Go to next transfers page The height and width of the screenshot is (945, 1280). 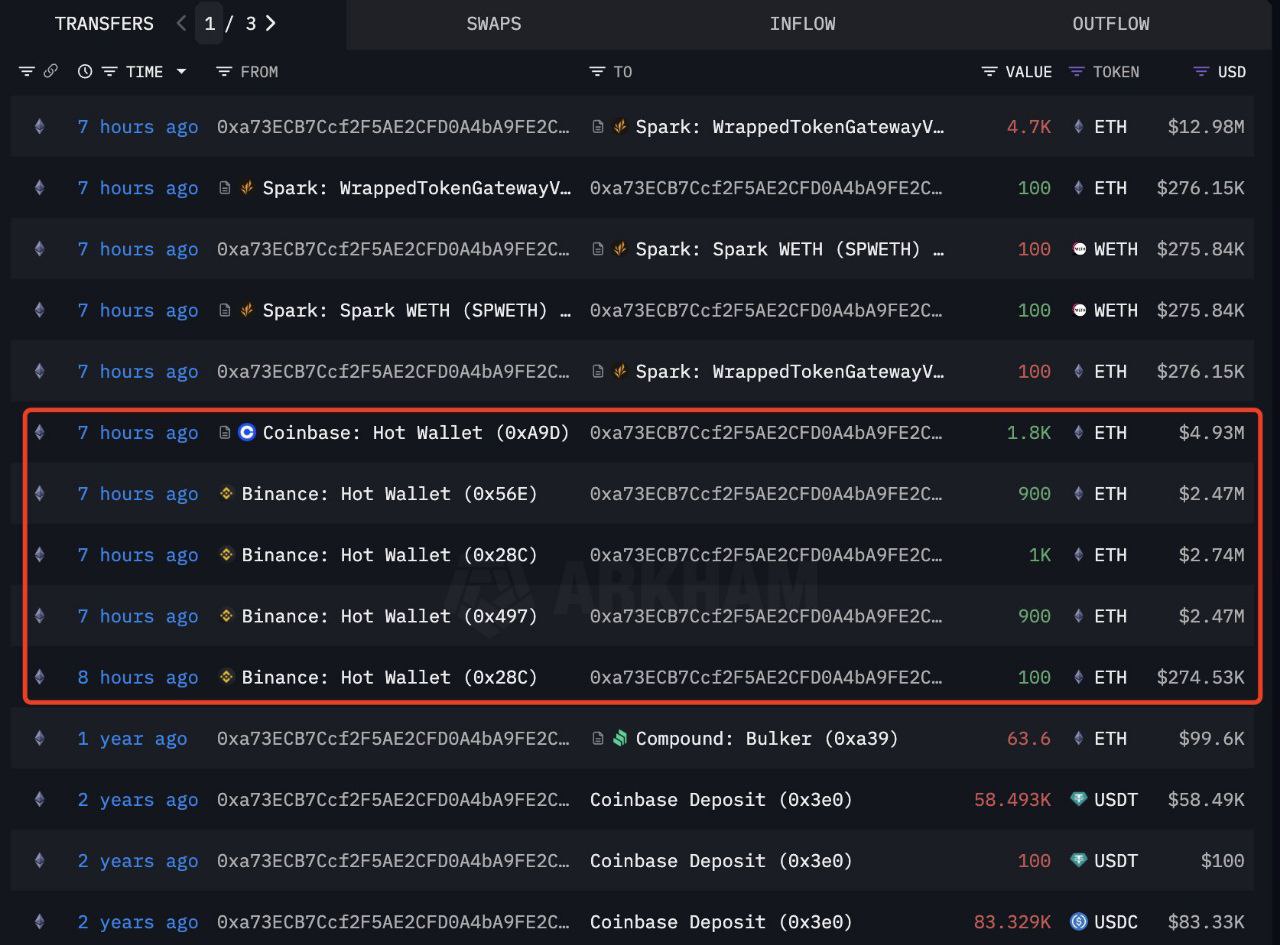(271, 23)
